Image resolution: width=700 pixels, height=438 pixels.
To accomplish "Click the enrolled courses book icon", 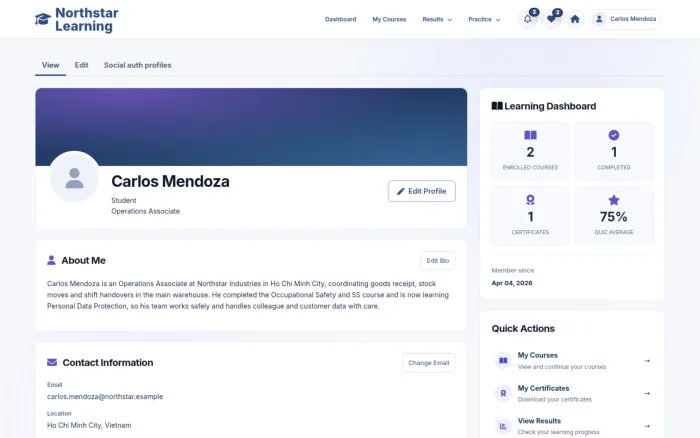I will (530, 135).
